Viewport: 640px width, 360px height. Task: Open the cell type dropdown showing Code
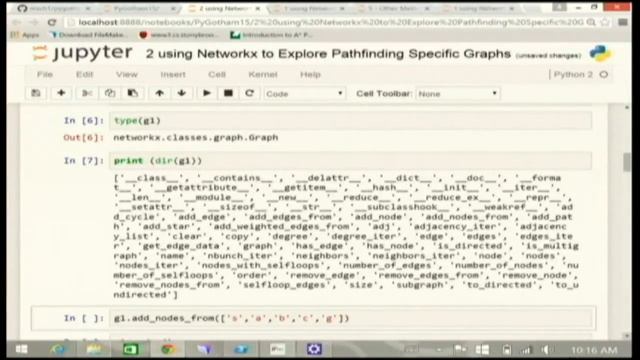click(x=304, y=93)
